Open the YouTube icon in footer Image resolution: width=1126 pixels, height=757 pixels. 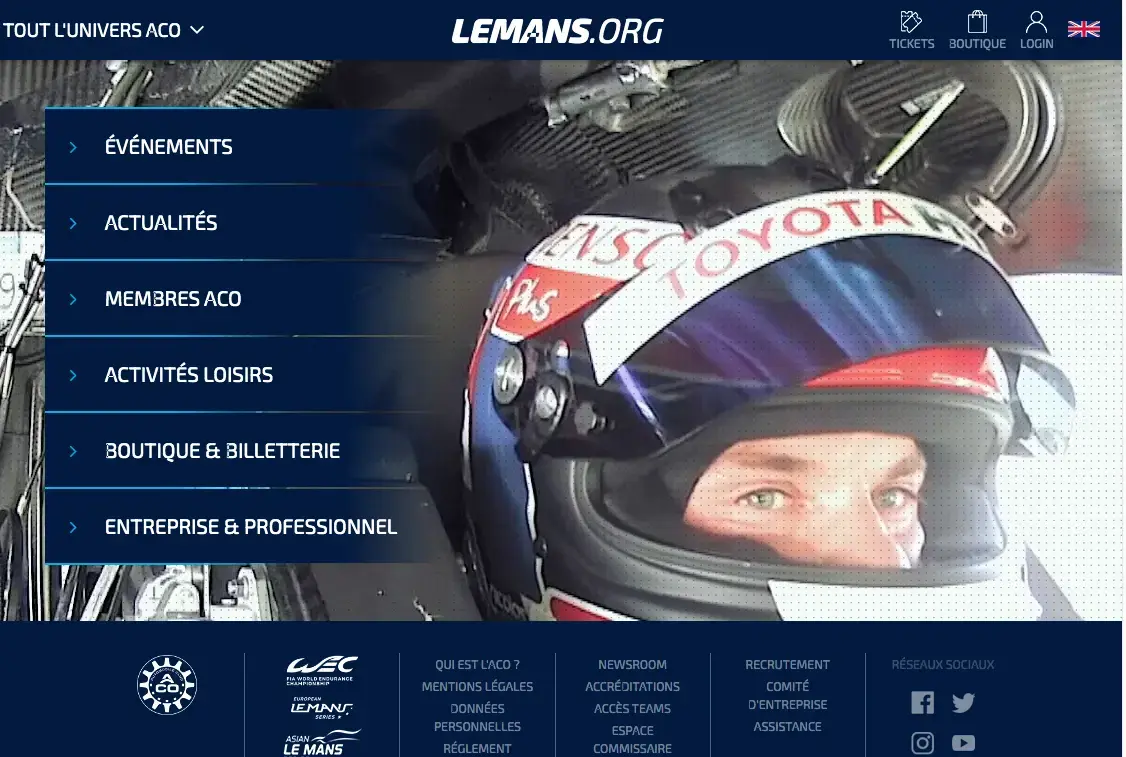click(963, 742)
